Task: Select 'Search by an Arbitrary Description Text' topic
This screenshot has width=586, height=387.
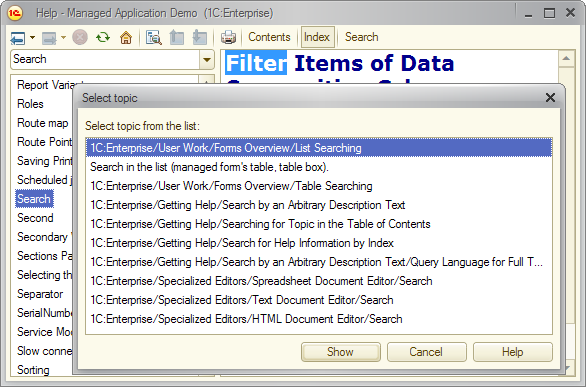Action: point(319,205)
